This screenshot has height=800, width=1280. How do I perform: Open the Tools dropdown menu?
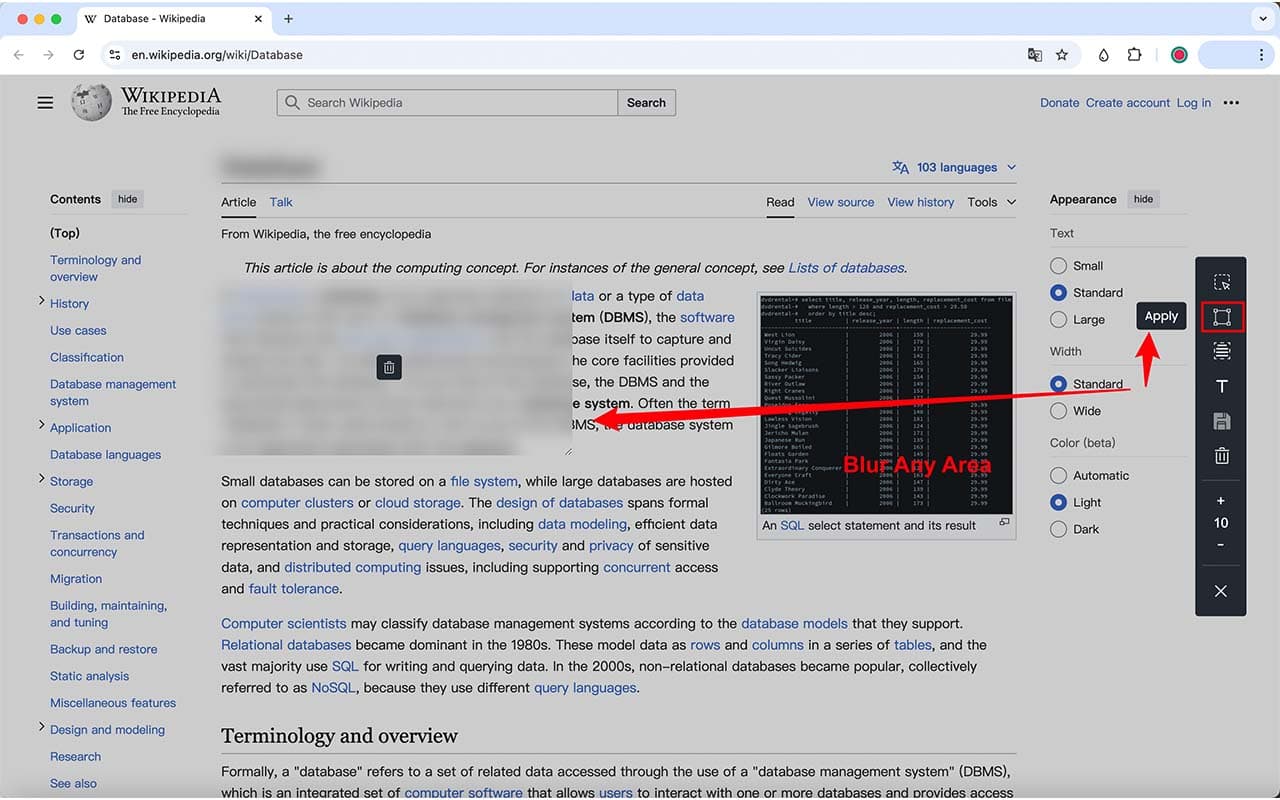coord(991,202)
